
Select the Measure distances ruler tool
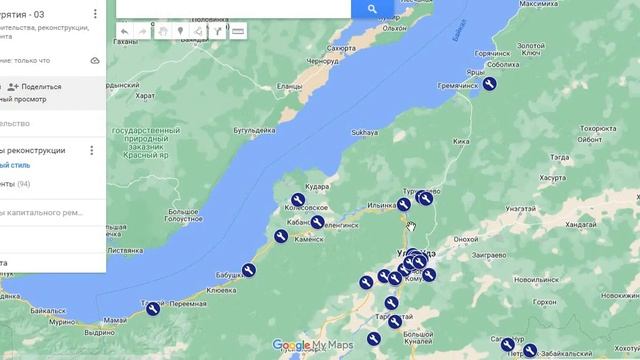(x=238, y=31)
